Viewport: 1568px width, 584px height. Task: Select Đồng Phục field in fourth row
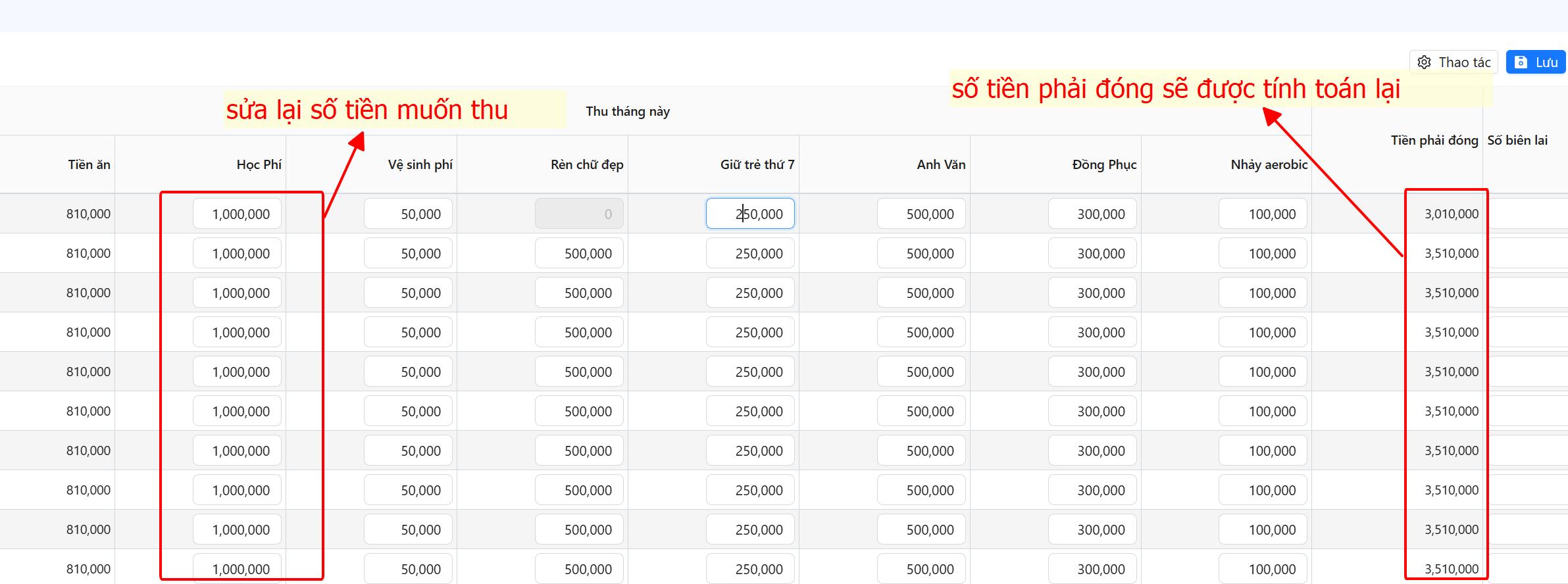1092,332
